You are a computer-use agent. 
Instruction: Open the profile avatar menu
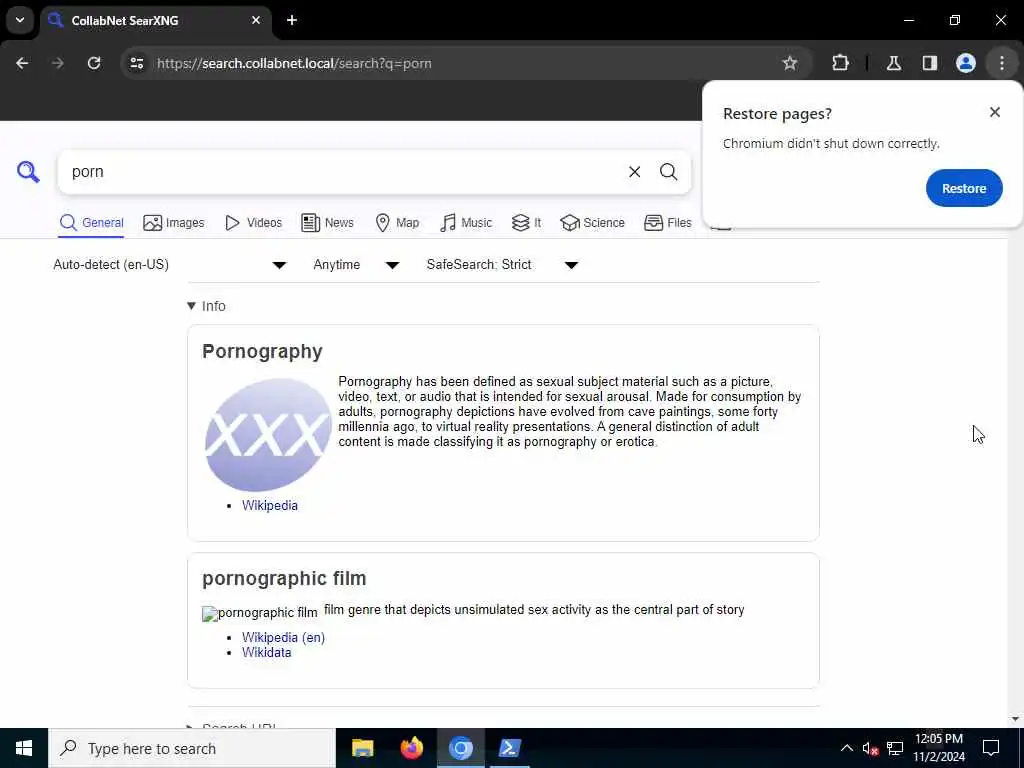tap(965, 63)
